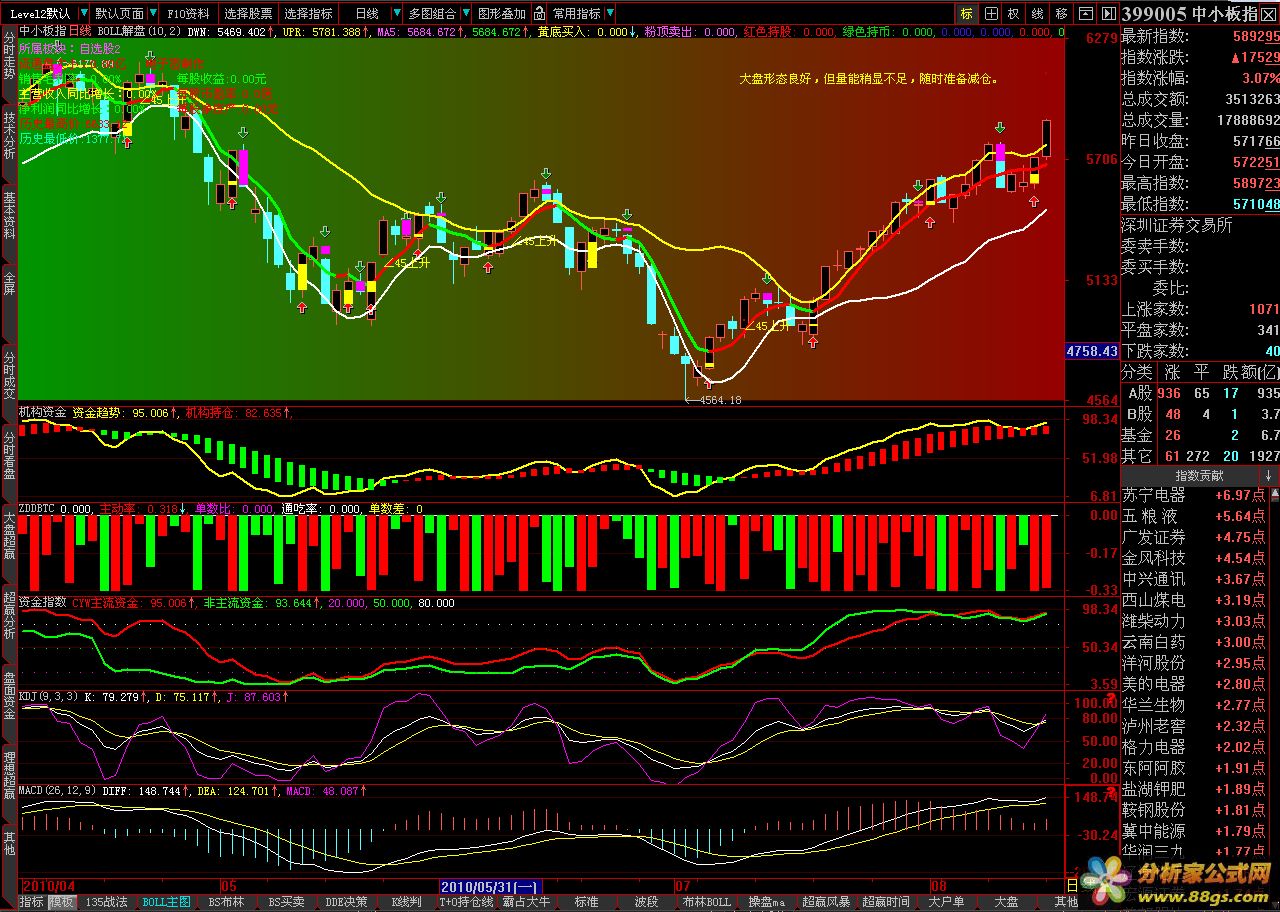Click 金风科技 in index contribution list
Image resolution: width=1280 pixels, height=912 pixels.
pyautogui.click(x=1154, y=558)
